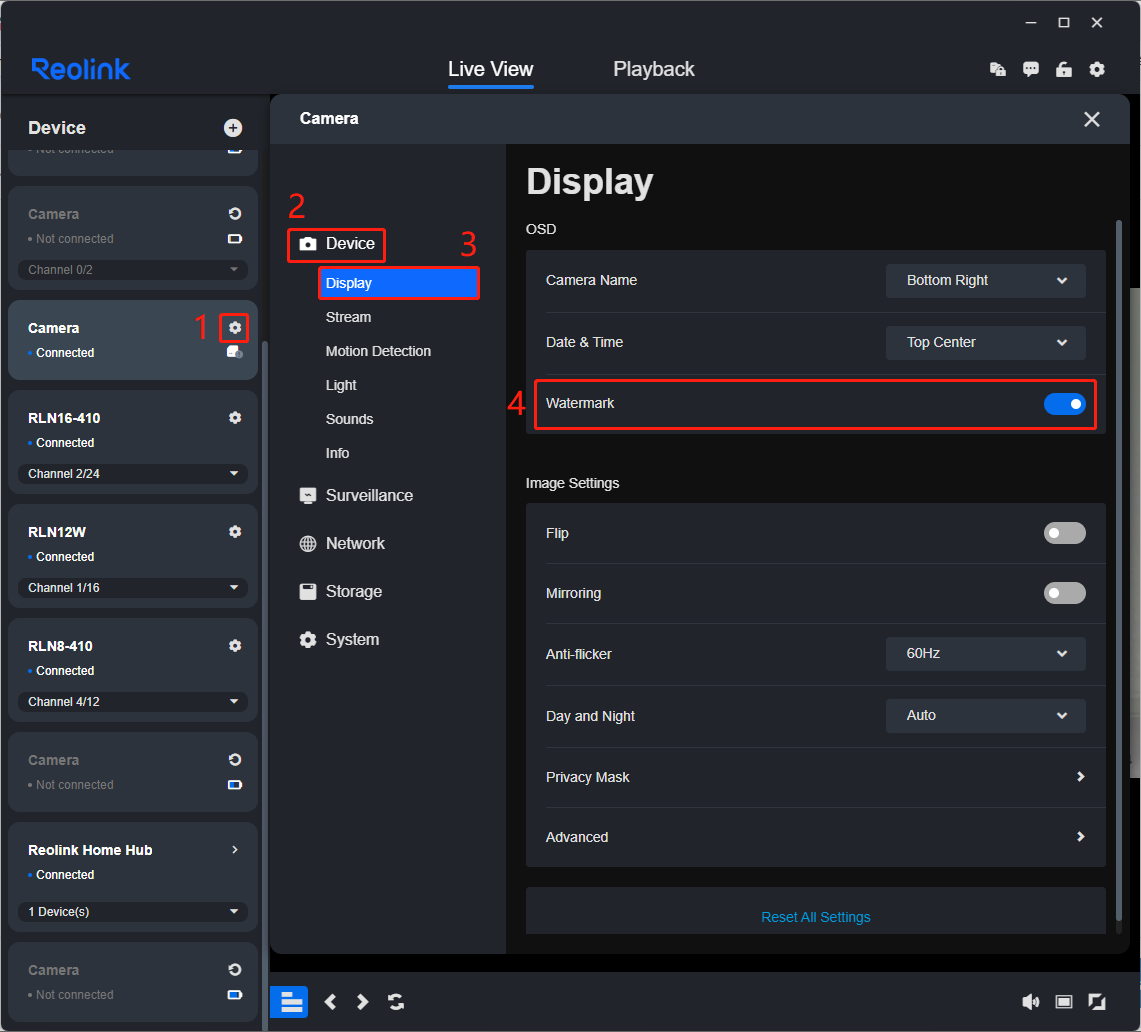Open the Privacy Mask settings
This screenshot has width=1141, height=1032.
pyautogui.click(x=815, y=777)
